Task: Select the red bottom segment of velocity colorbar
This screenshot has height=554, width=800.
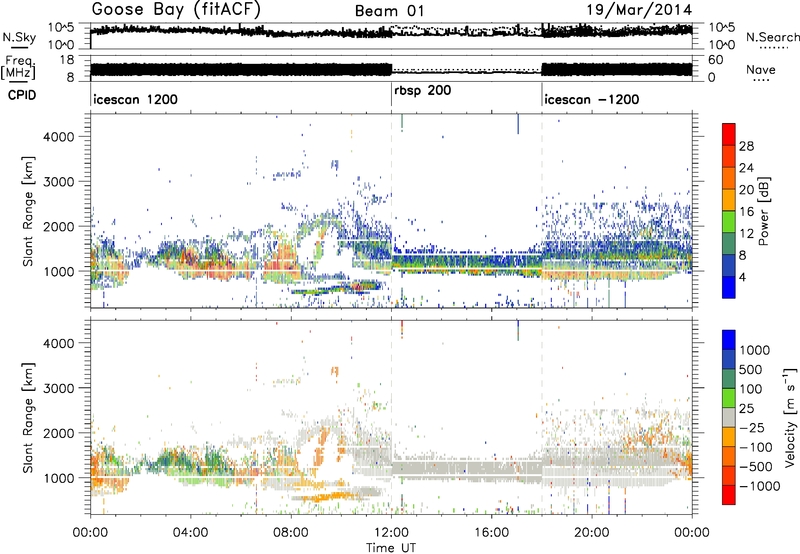Action: 729,495
